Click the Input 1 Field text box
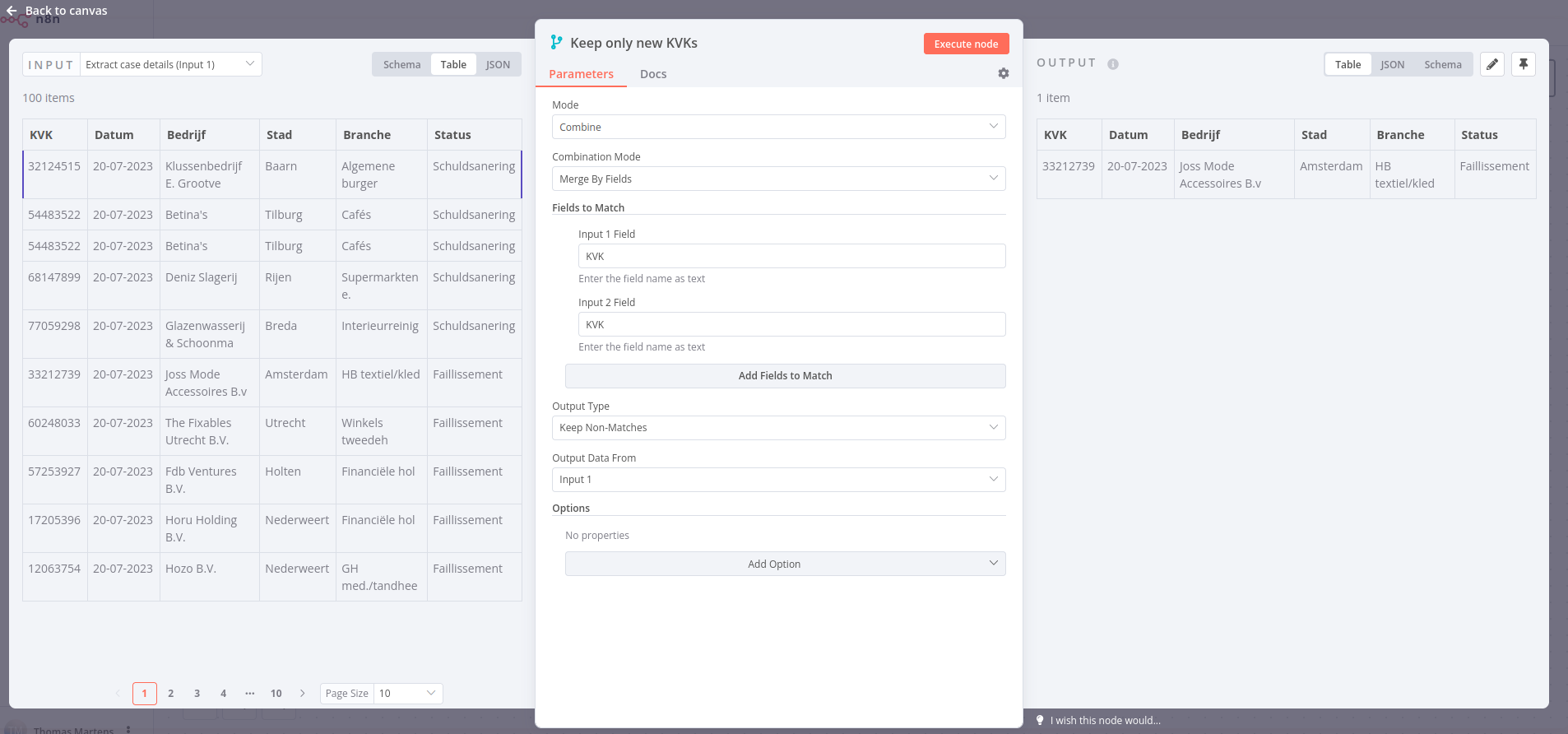1568x734 pixels. 791,257
